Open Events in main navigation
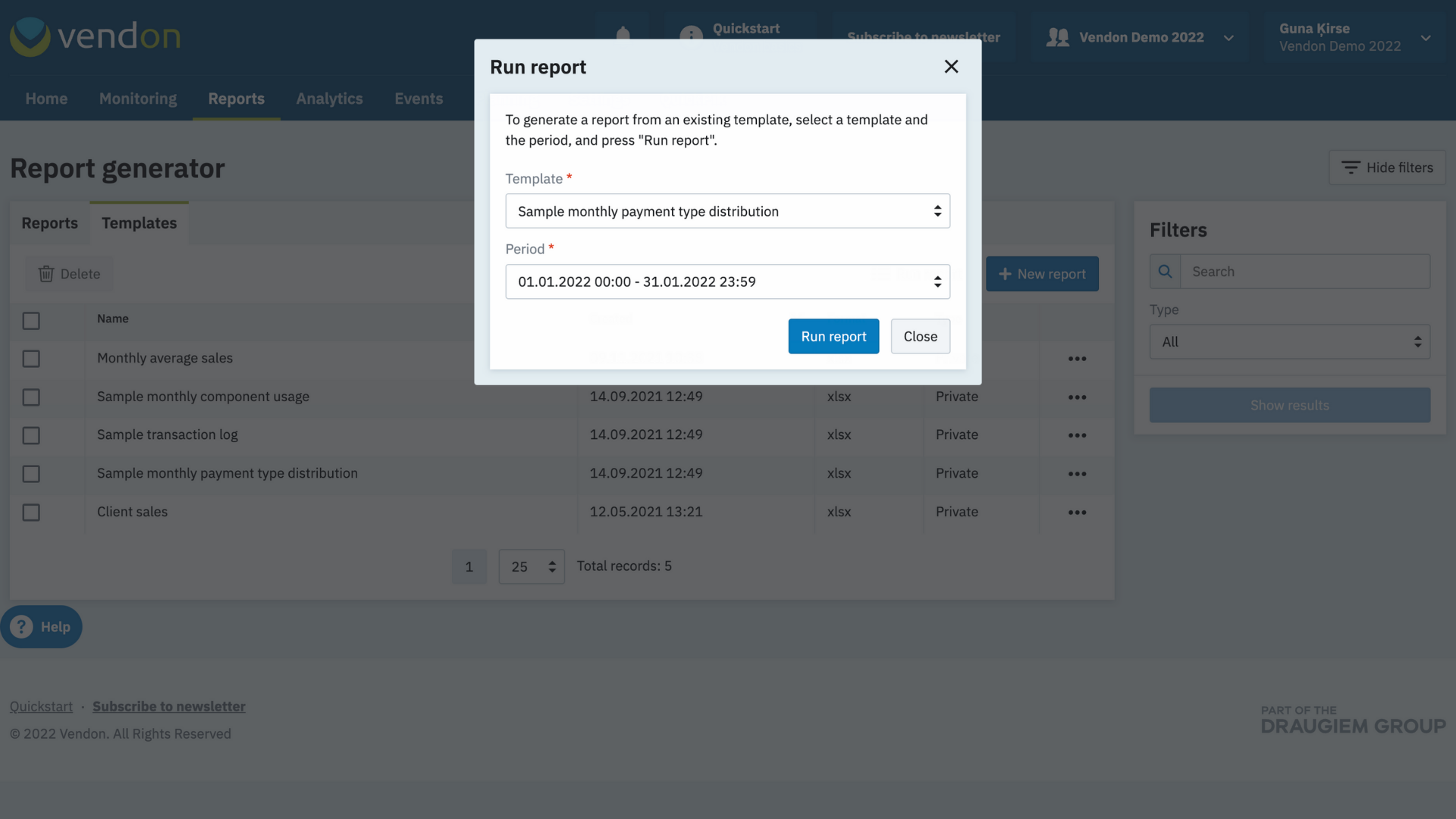 click(419, 99)
